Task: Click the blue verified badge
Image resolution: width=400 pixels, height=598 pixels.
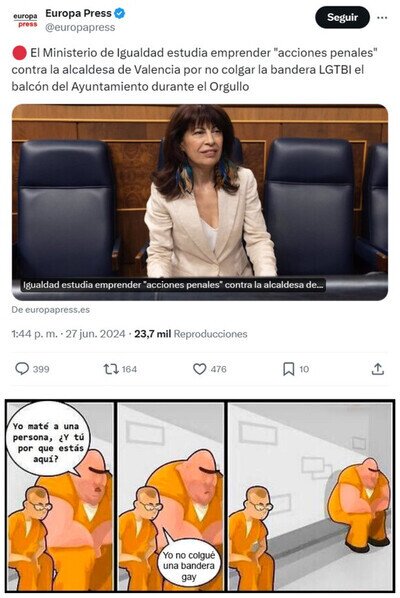Action: (120, 13)
